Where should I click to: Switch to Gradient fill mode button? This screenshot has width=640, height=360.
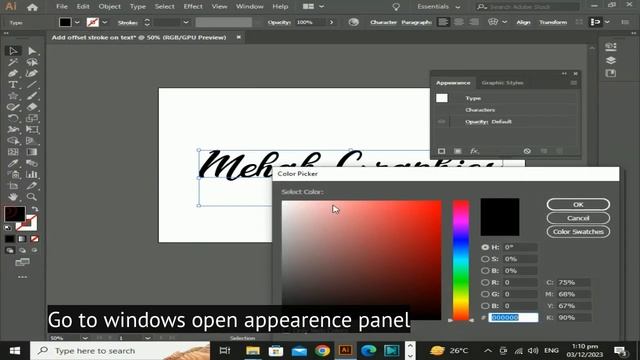[22, 239]
